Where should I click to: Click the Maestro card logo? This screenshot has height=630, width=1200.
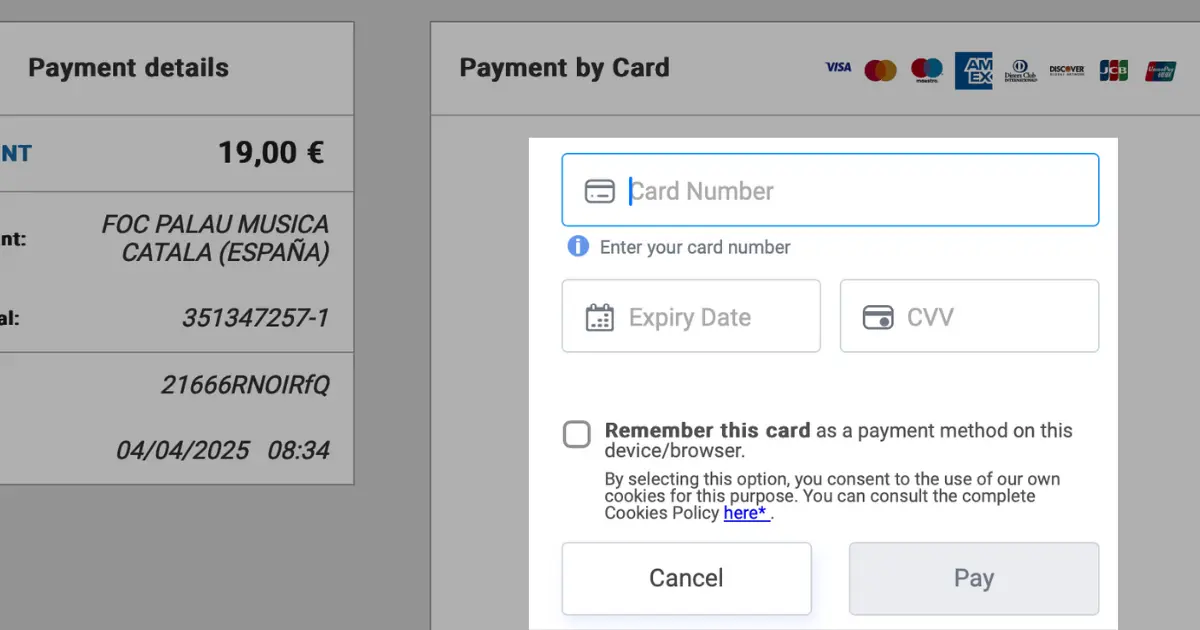tap(927, 70)
